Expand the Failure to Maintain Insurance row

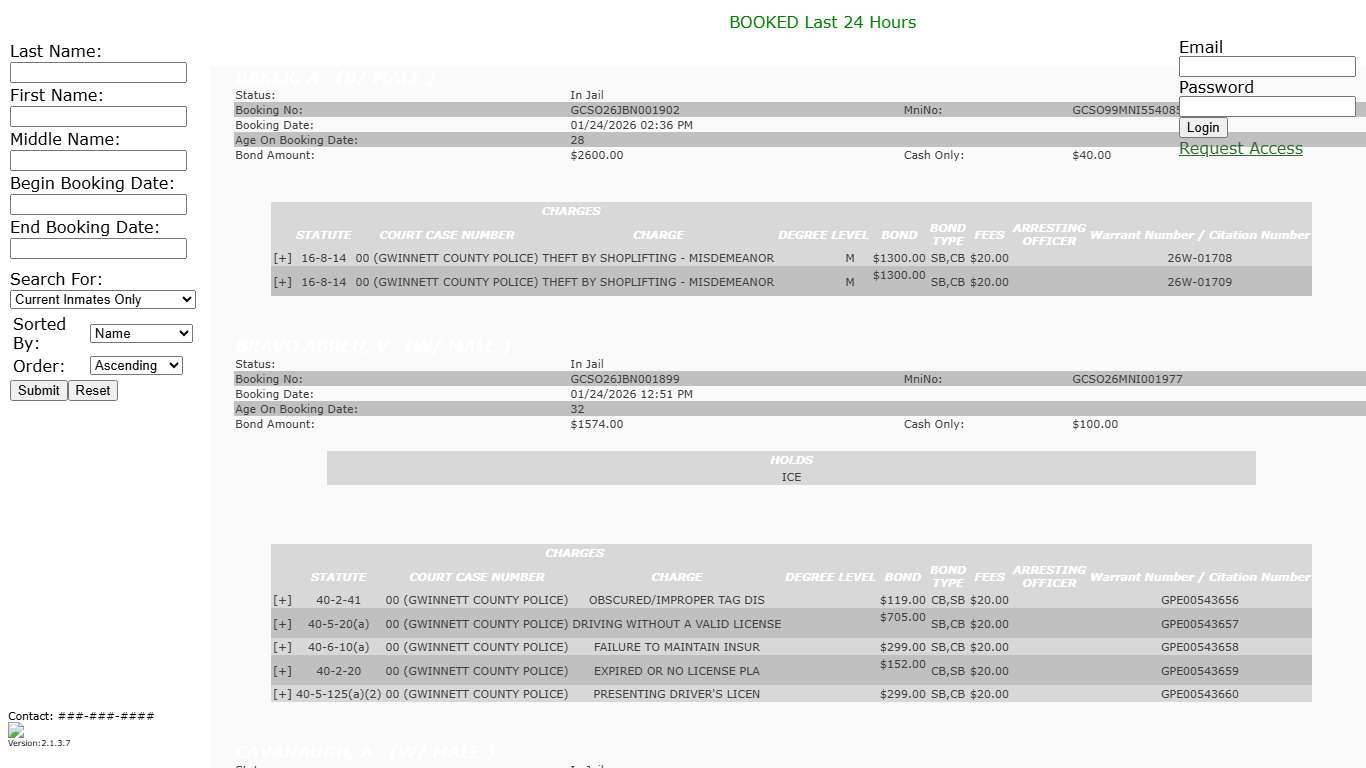pyautogui.click(x=282, y=647)
